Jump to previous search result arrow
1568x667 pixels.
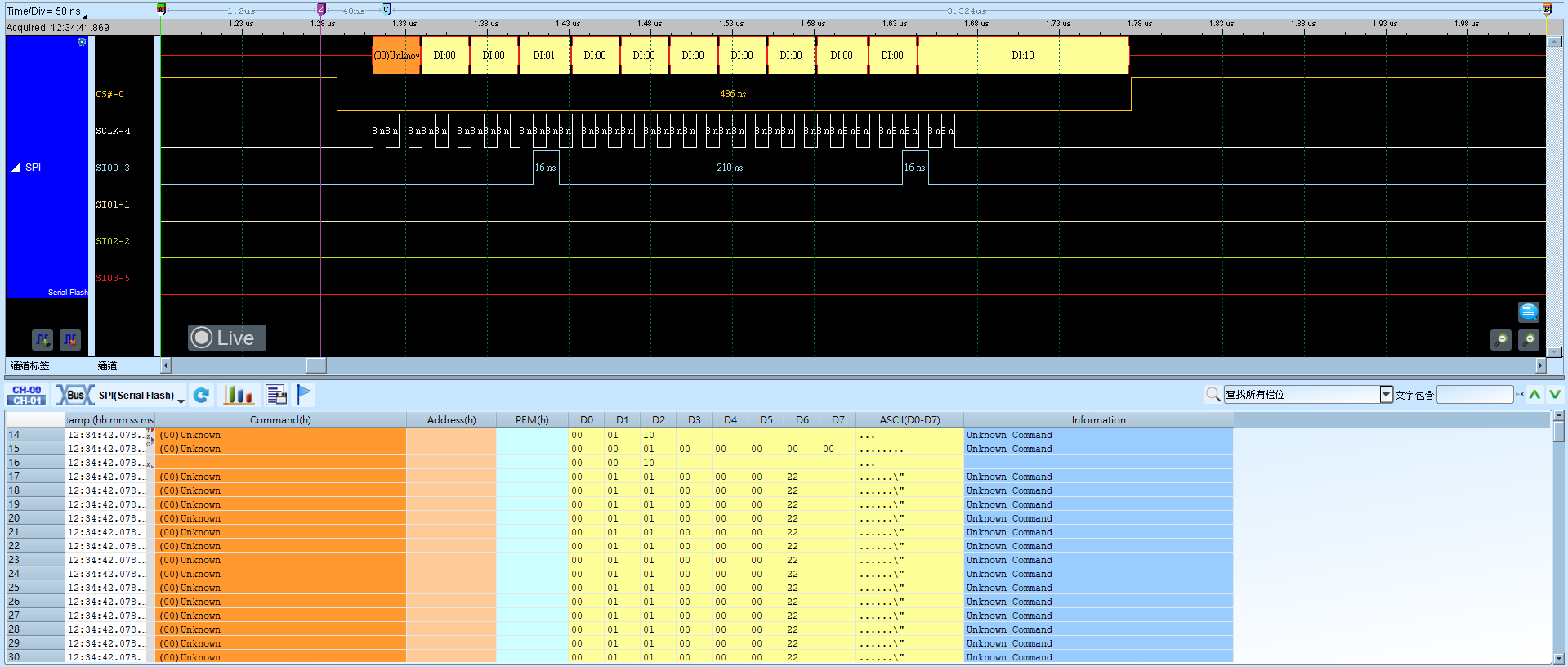(1535, 395)
